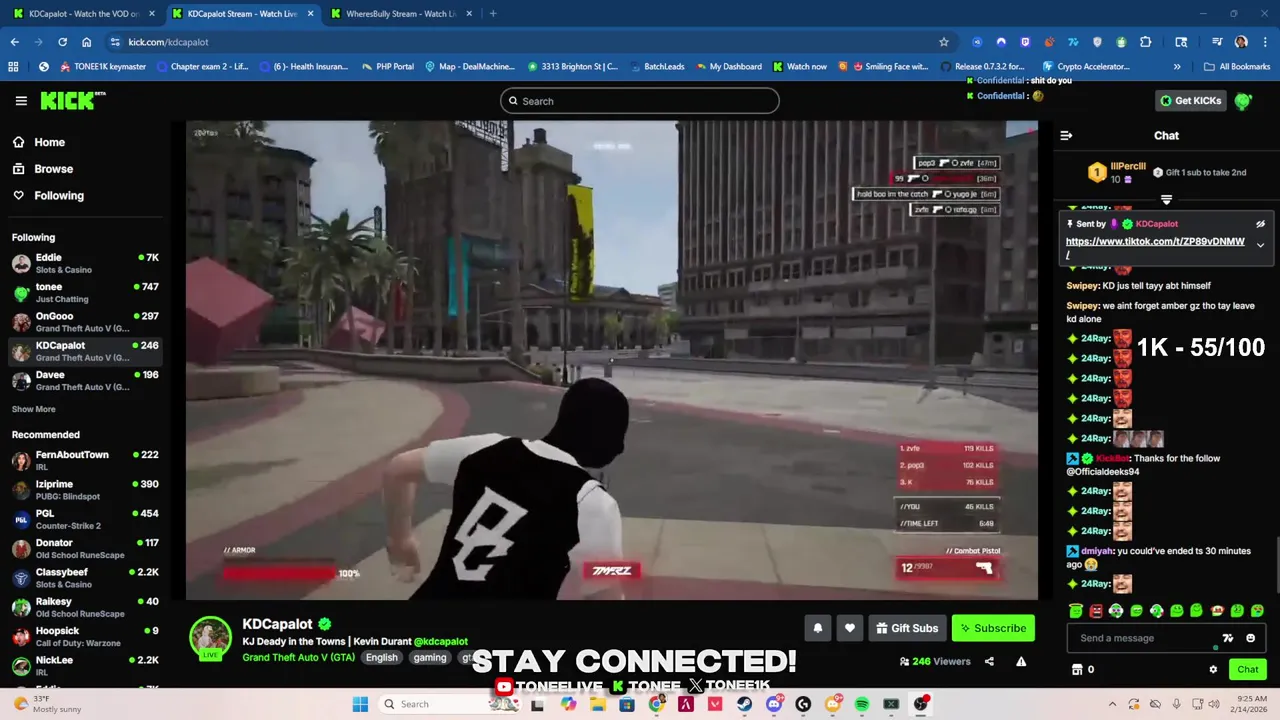Open a new browser tab
Viewport: 1280px width, 720px height.
(493, 14)
